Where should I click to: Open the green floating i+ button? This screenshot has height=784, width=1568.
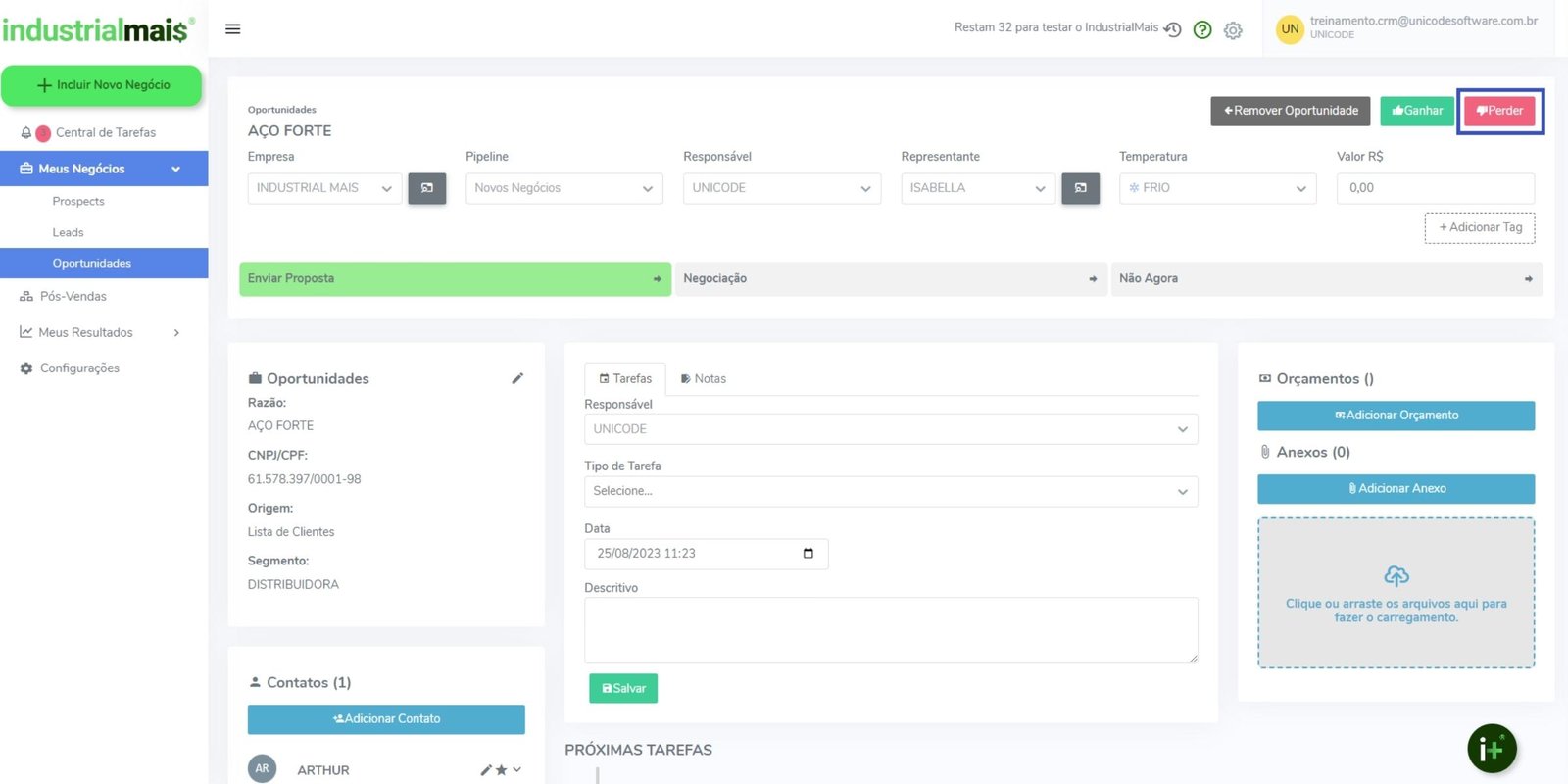click(1492, 749)
